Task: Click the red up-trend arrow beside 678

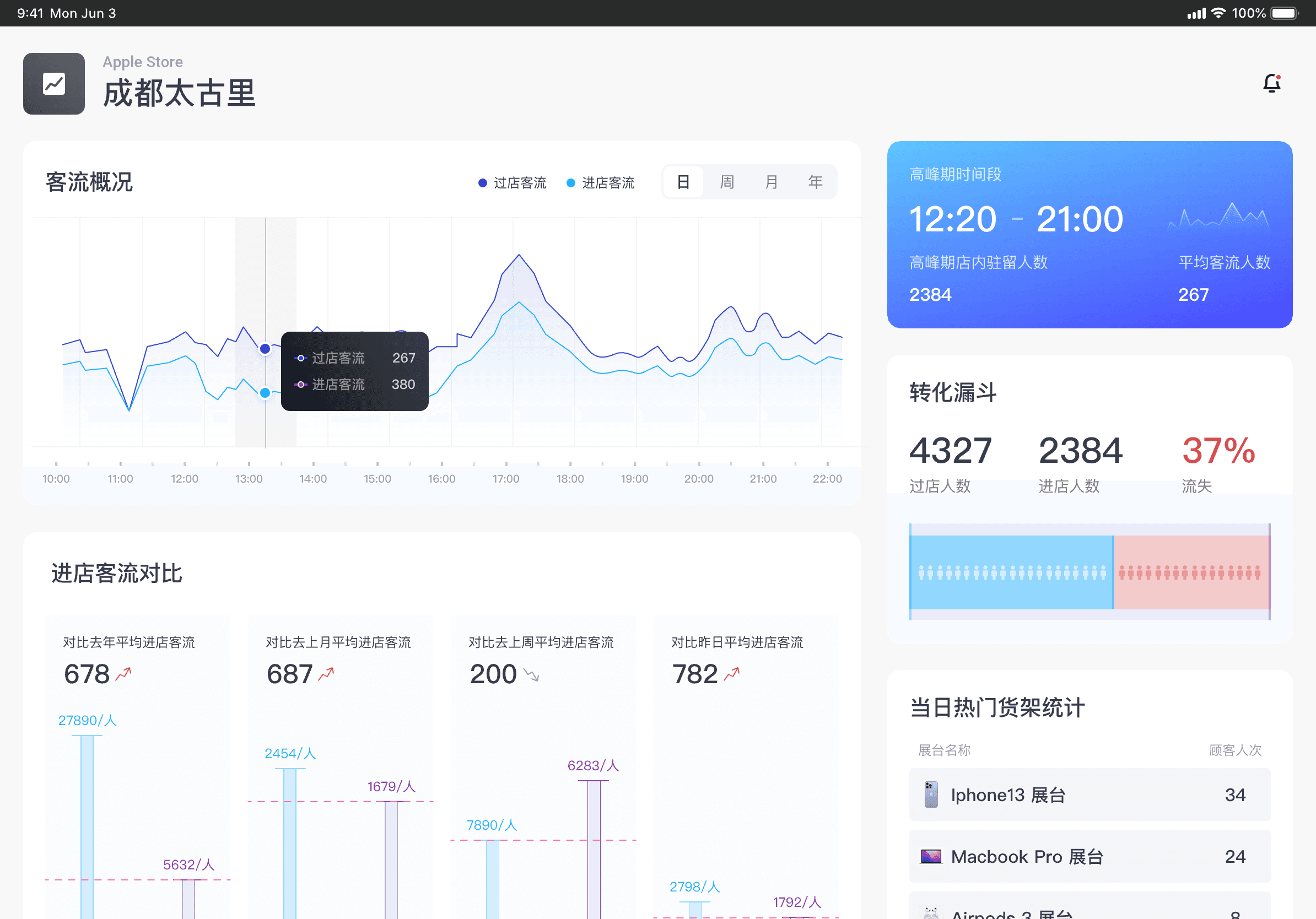Action: (x=123, y=674)
